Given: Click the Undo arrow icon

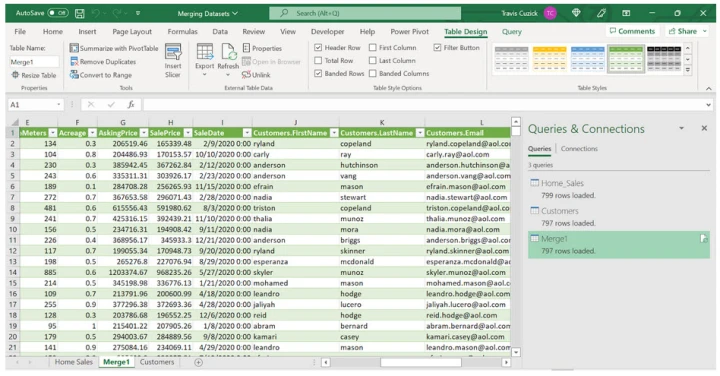Looking at the screenshot, I should coord(97,13).
